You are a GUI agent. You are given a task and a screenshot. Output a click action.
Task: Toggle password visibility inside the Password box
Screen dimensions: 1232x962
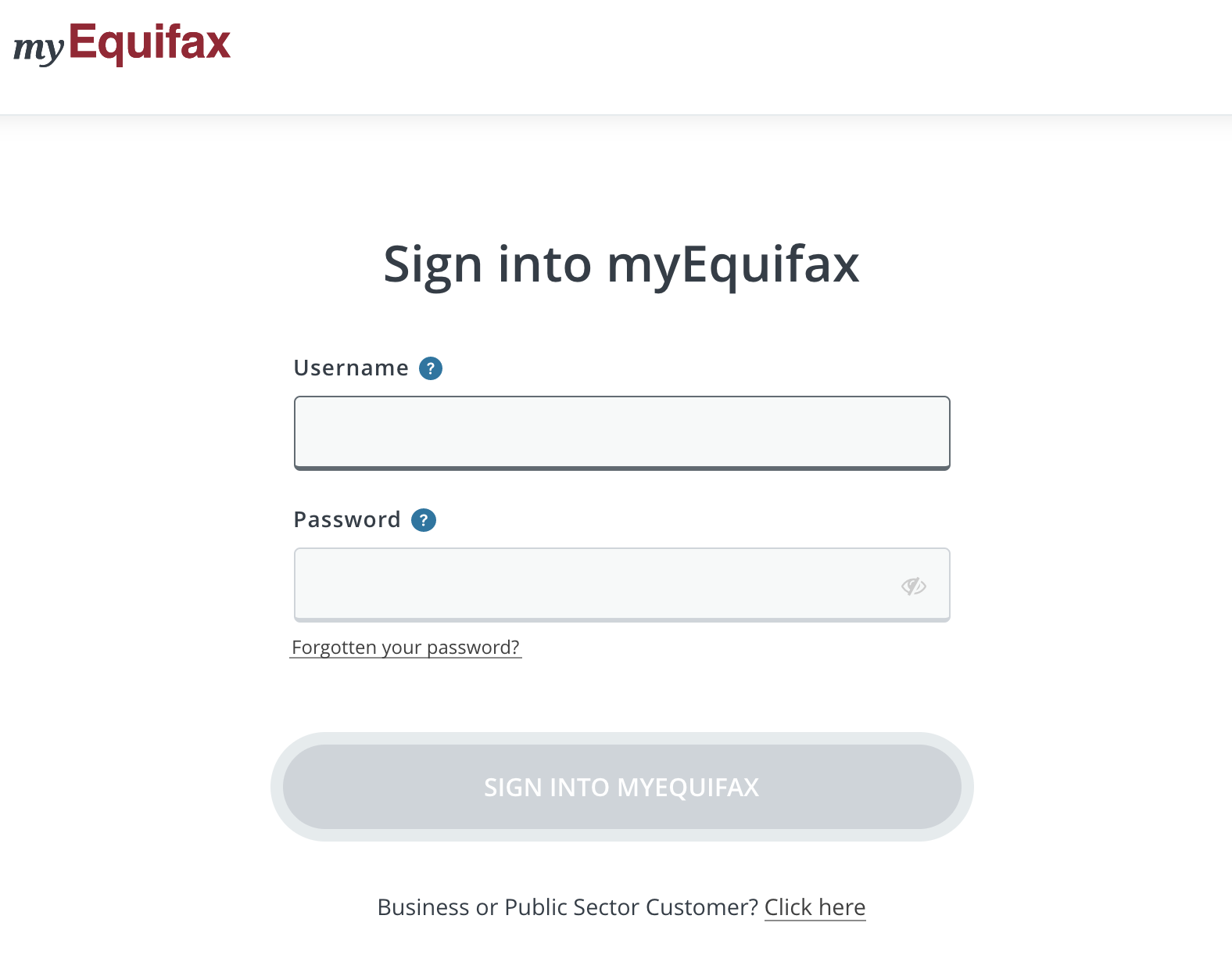(913, 586)
